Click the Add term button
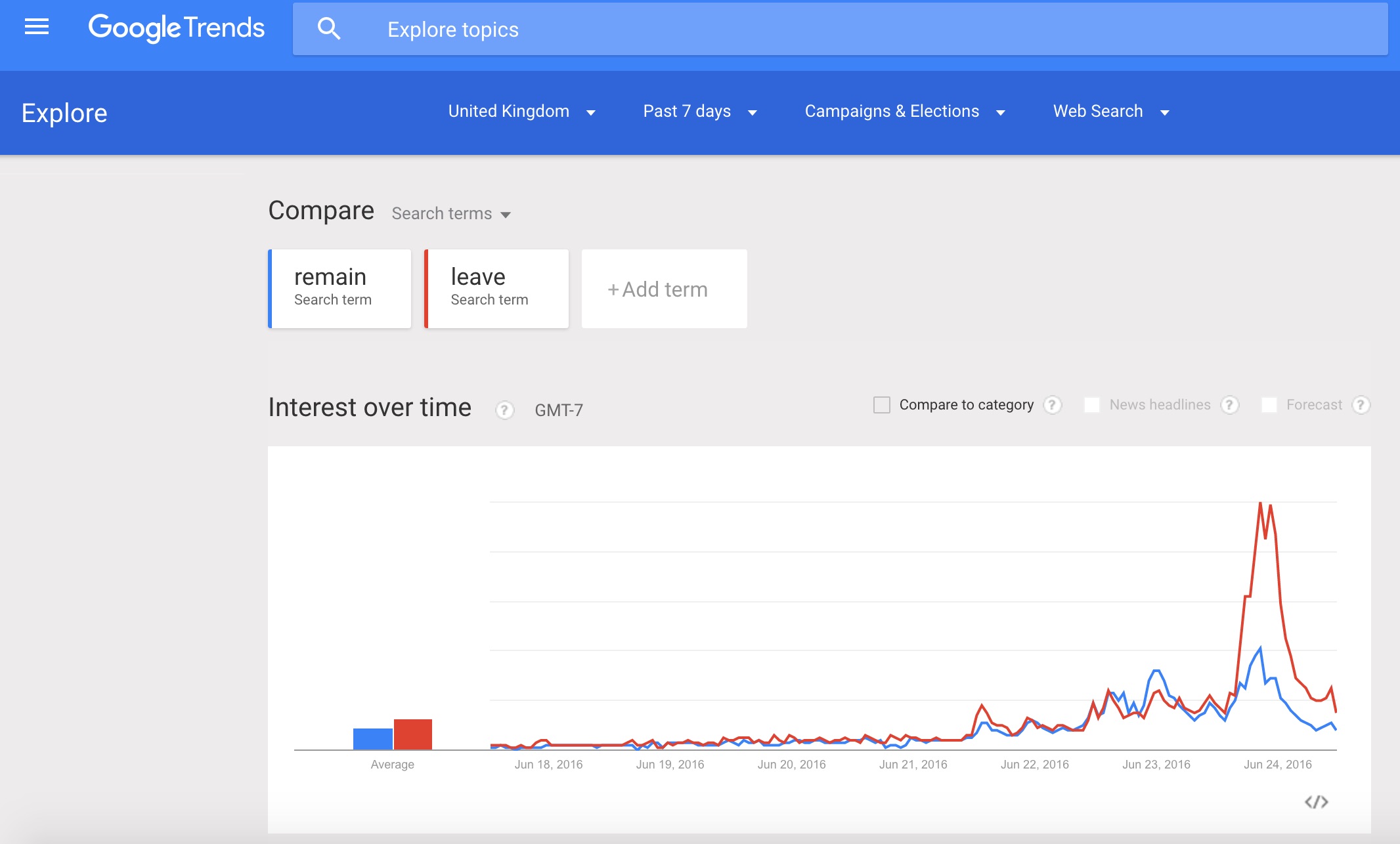Screen dimensions: 1400x844 coord(664,289)
